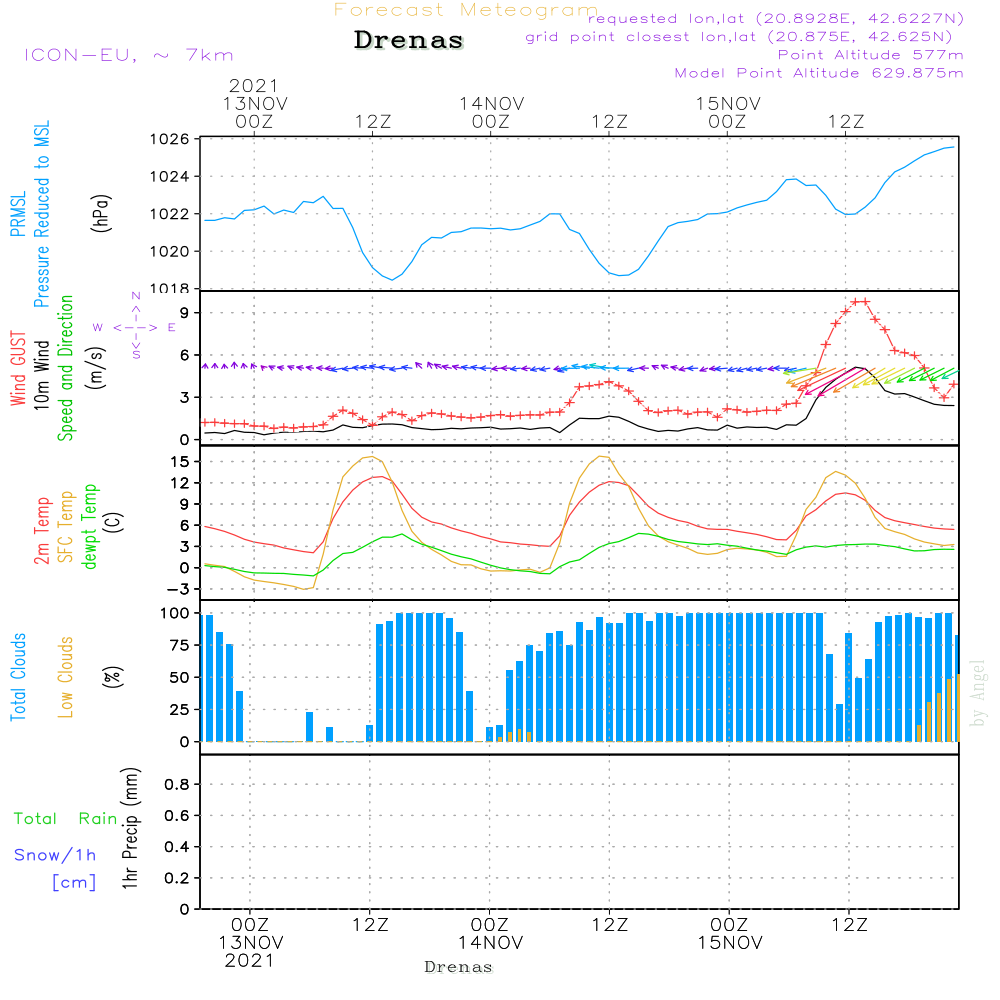Click the '15' temperature axis value

tap(180, 462)
